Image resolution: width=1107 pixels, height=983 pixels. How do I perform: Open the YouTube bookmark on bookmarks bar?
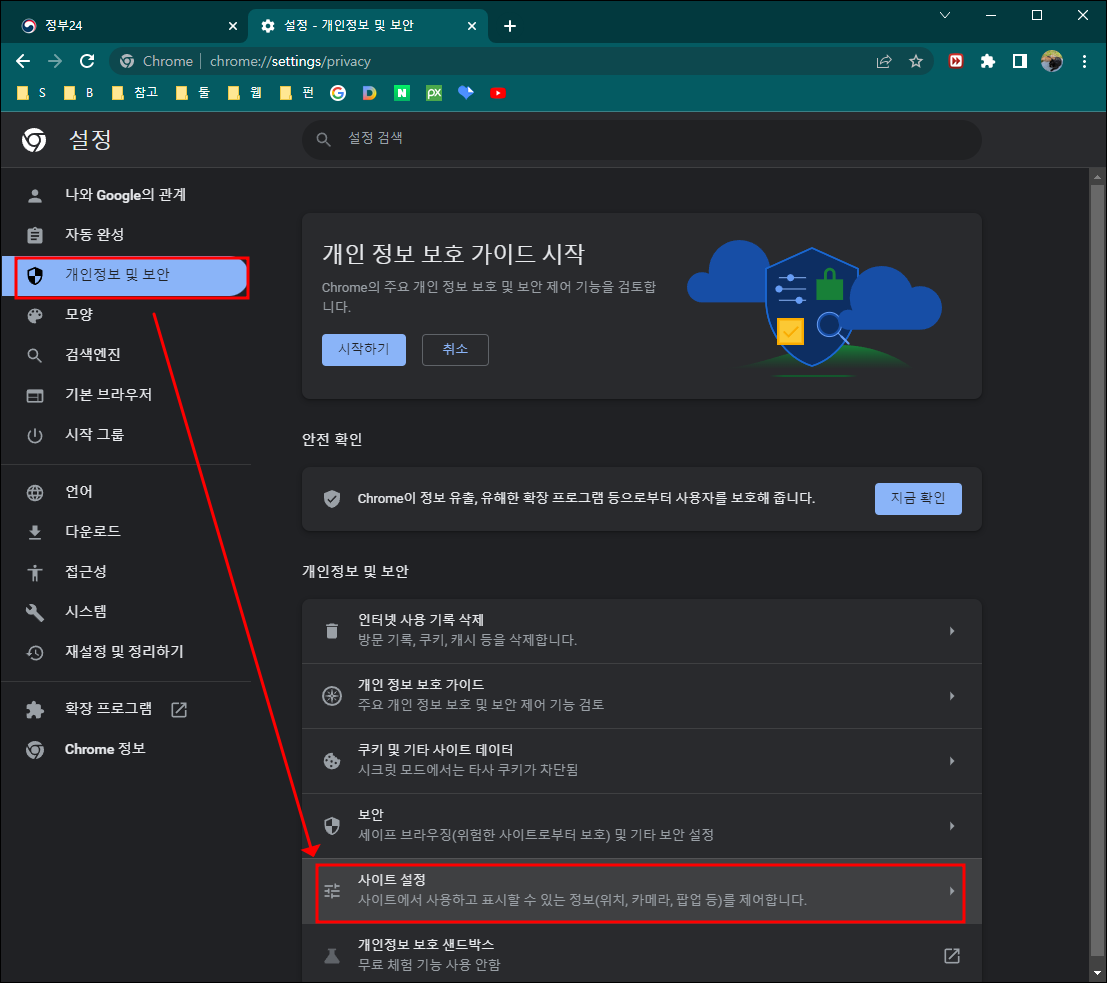coord(497,92)
